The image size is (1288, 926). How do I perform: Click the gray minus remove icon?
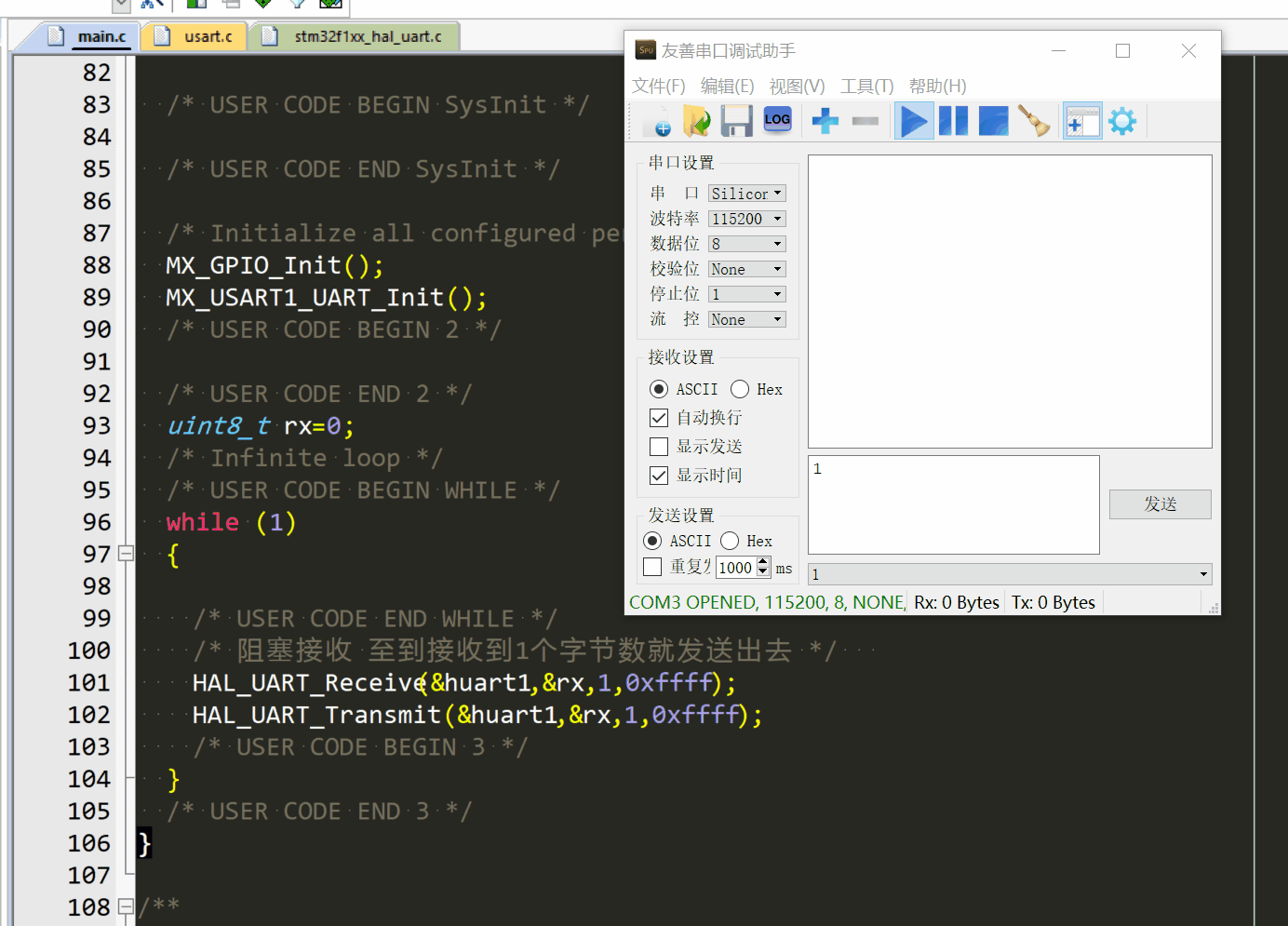[865, 121]
